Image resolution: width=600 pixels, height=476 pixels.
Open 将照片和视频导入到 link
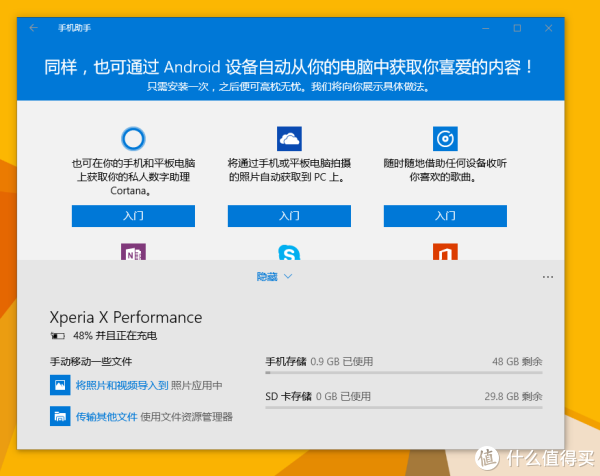click(x=122, y=385)
